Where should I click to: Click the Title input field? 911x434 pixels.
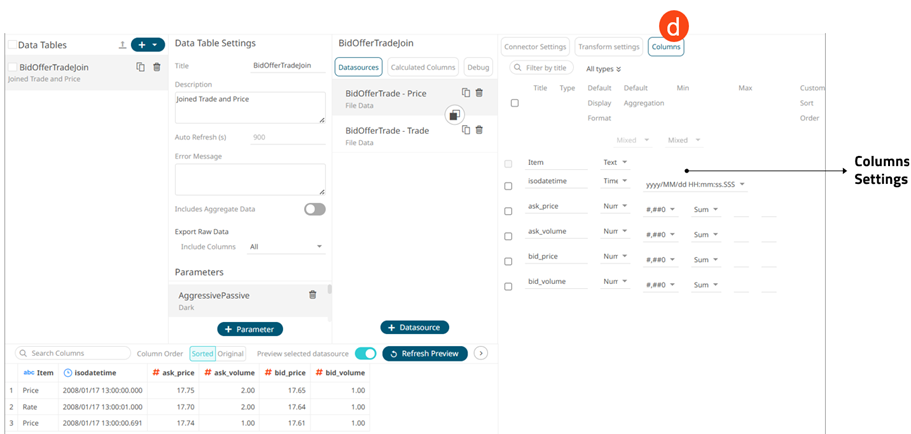[288, 66]
